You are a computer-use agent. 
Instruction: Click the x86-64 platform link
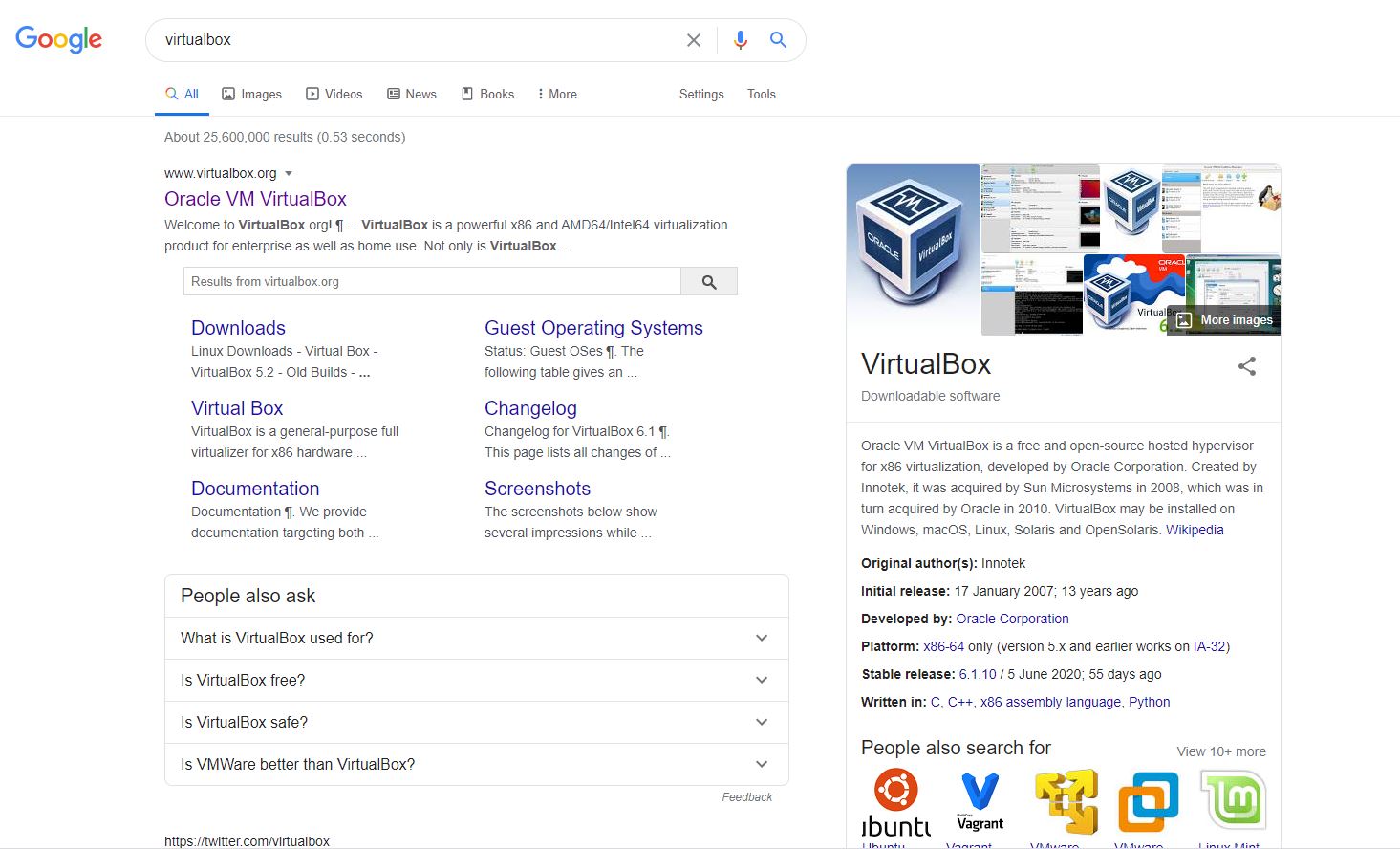click(943, 646)
